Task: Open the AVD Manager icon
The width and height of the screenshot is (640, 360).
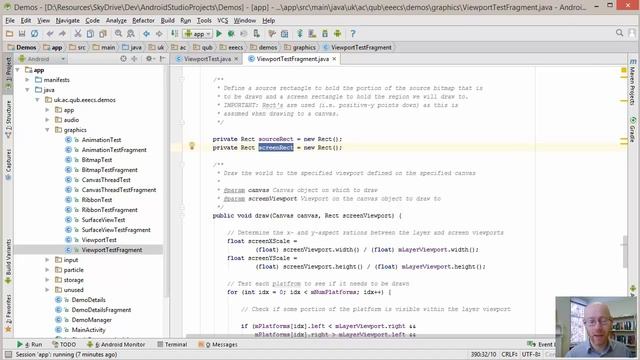Action: [312, 34]
